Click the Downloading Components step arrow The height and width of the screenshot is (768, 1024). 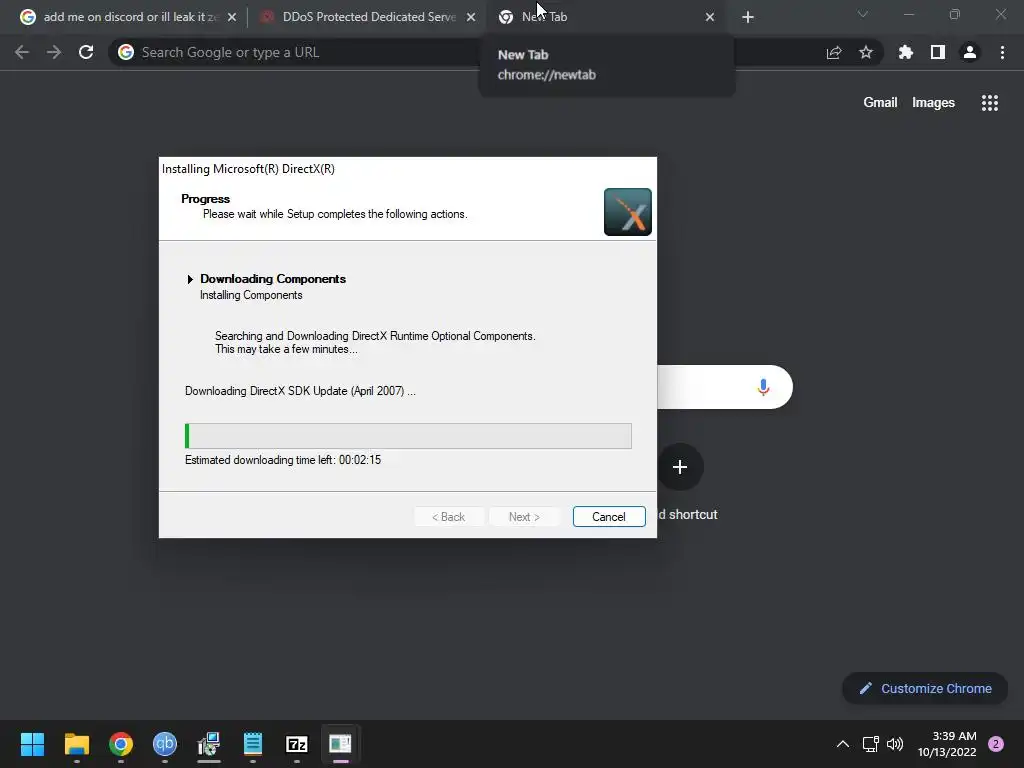coord(190,280)
